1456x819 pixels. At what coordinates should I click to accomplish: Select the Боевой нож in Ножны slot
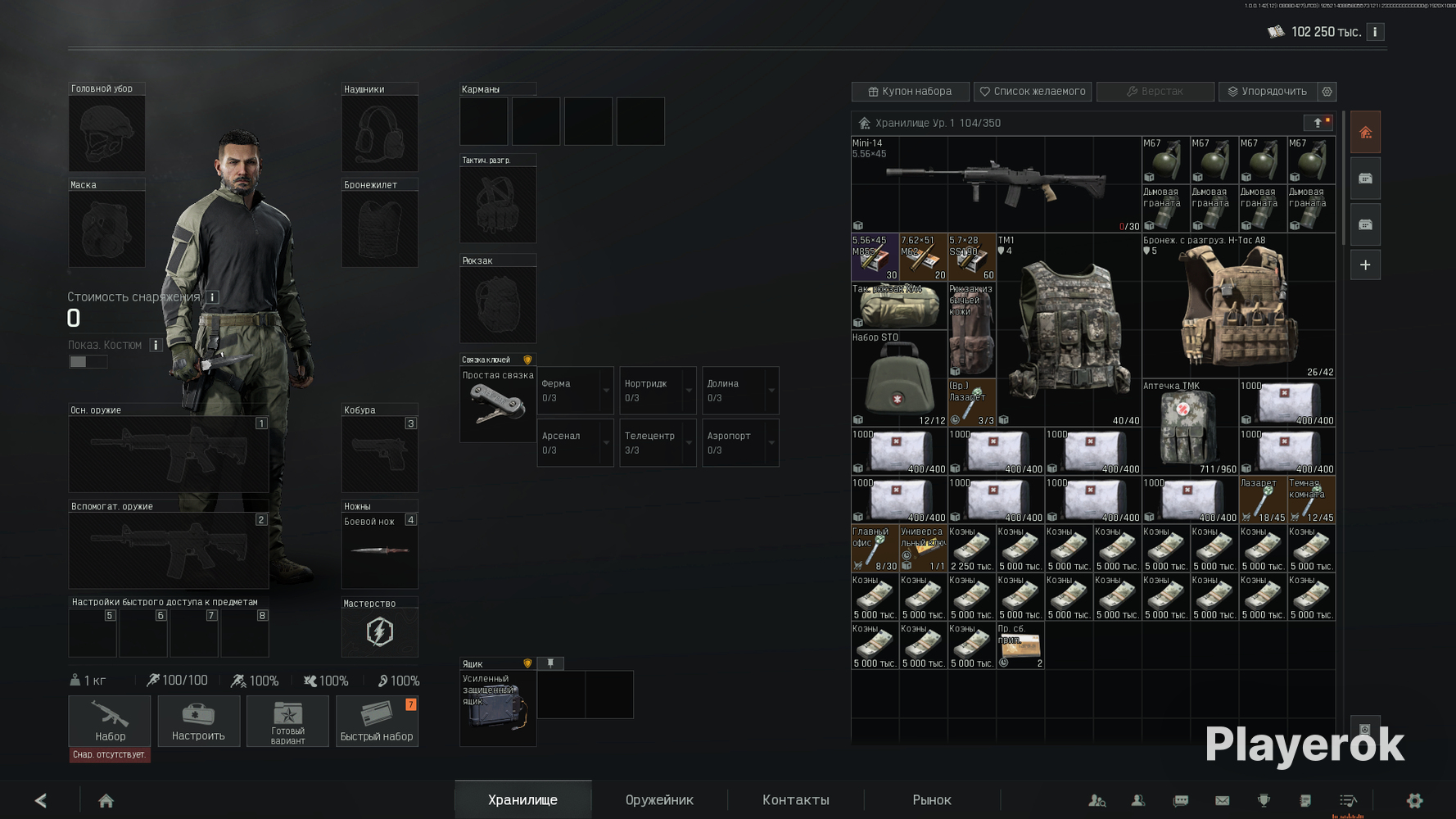pyautogui.click(x=380, y=551)
